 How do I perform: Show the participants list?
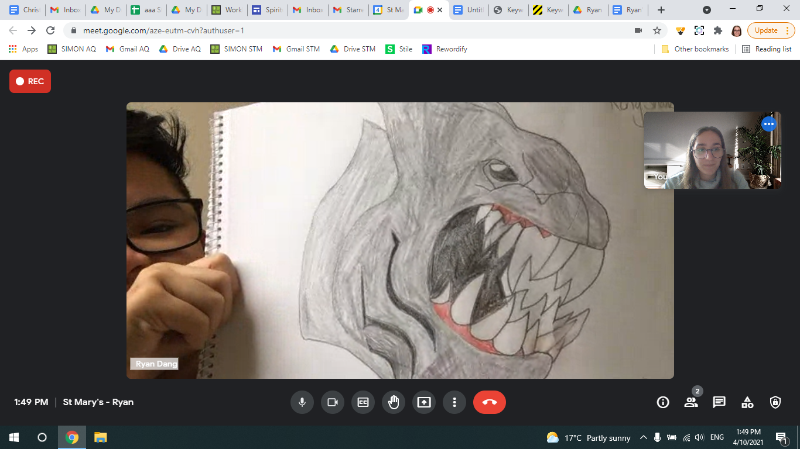(690, 402)
